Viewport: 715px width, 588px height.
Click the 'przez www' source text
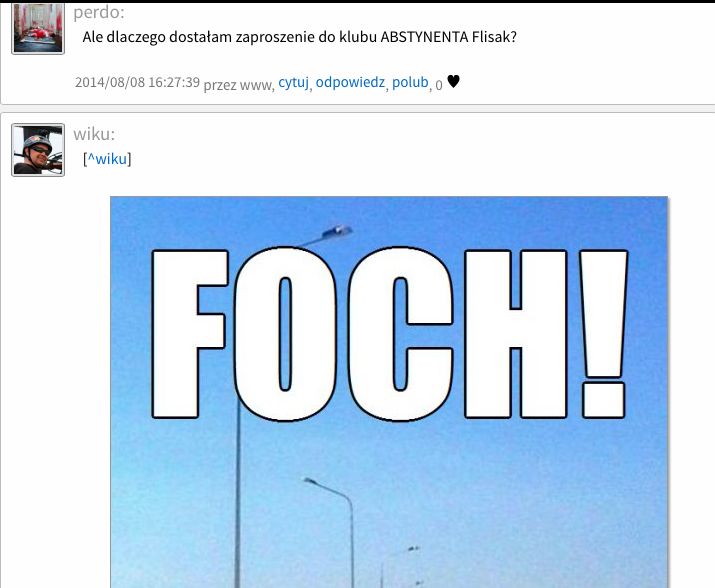point(238,85)
